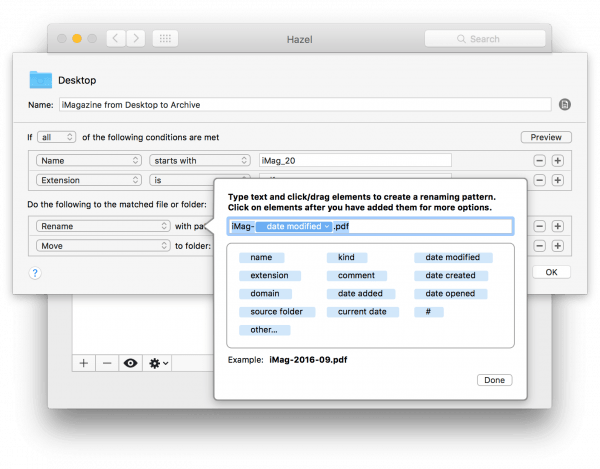Add new rule with plus button
This screenshot has height=469, width=600.
[x=84, y=363]
